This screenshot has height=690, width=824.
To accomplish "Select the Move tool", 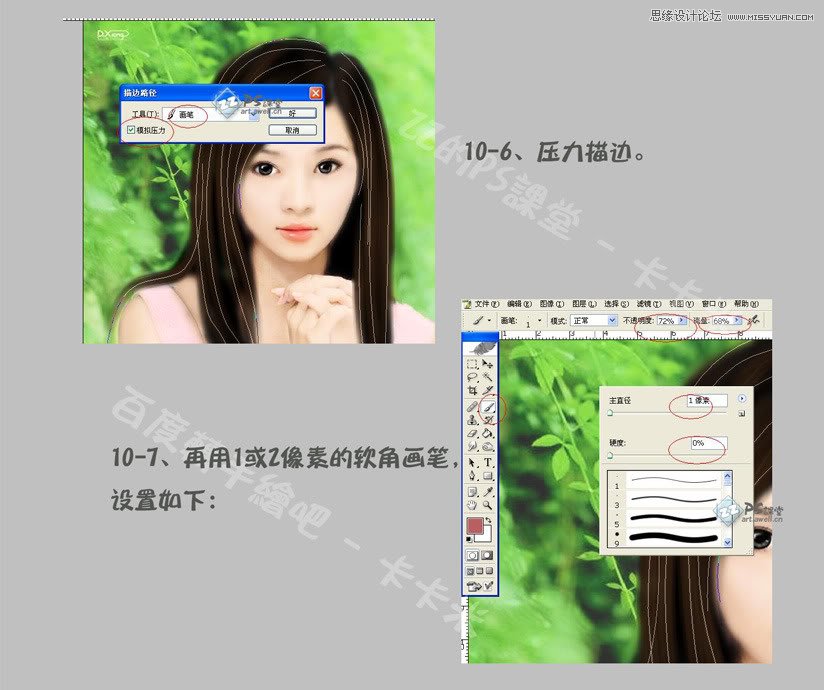I will [x=487, y=363].
